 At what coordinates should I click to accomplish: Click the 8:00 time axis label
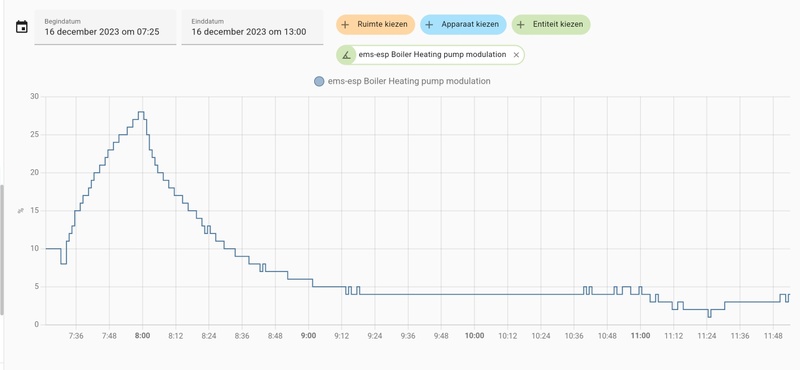[x=142, y=336]
